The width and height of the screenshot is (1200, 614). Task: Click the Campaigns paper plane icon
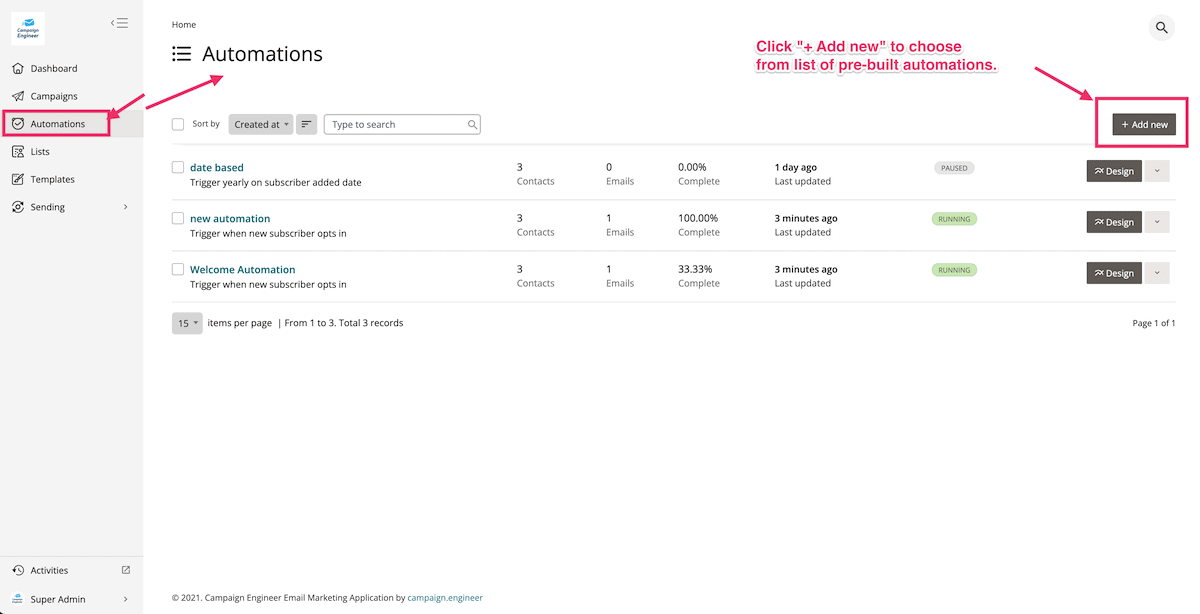18,96
